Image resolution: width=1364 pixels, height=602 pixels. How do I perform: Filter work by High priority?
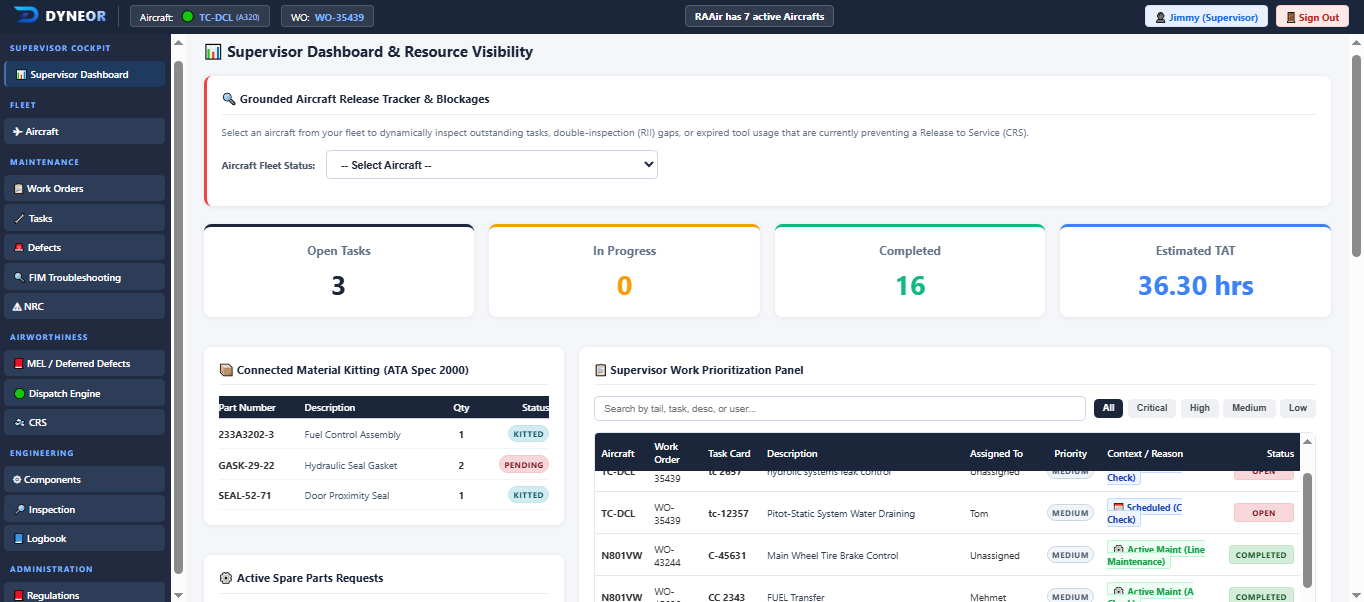(1200, 408)
